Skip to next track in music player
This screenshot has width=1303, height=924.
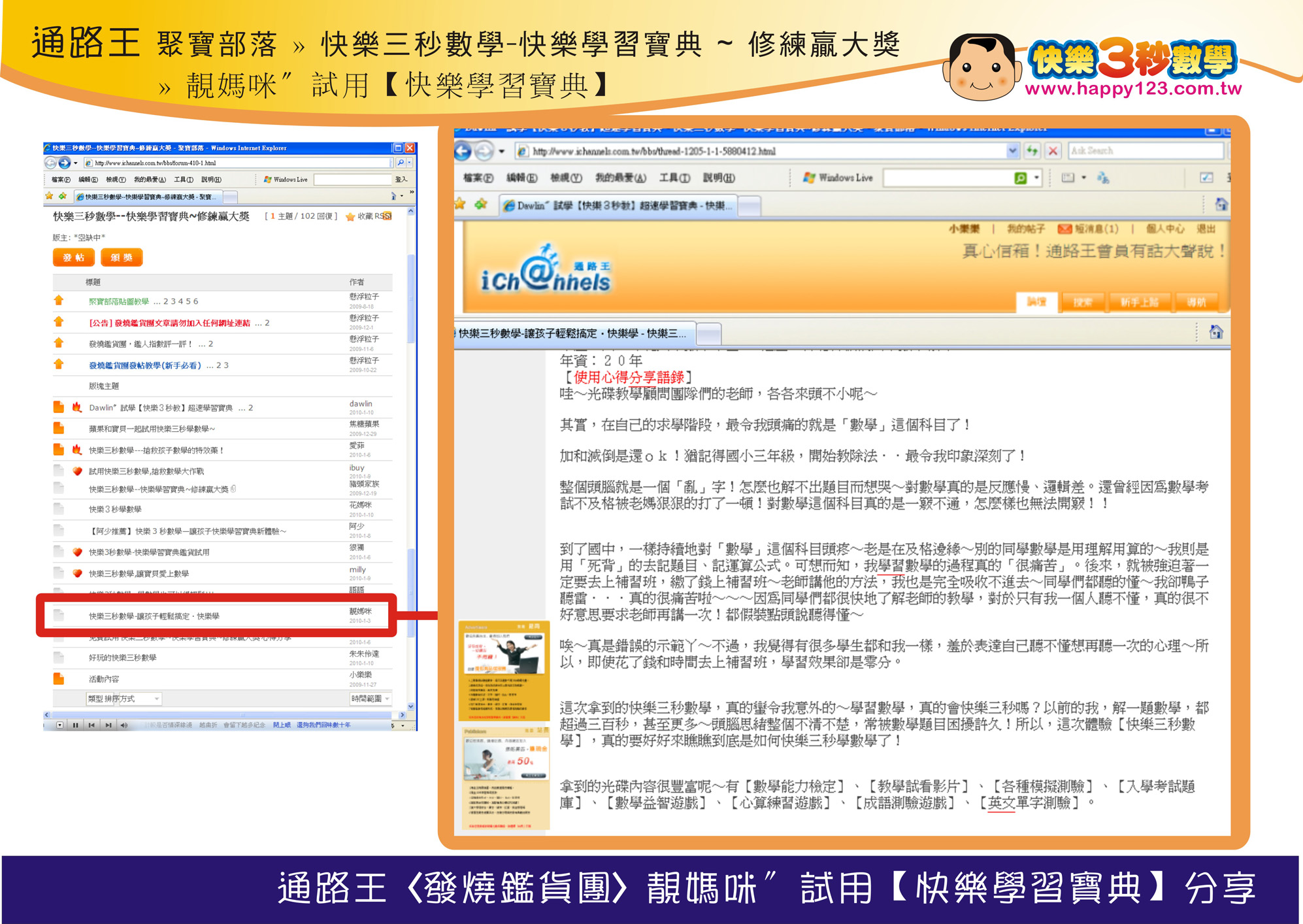tap(108, 725)
